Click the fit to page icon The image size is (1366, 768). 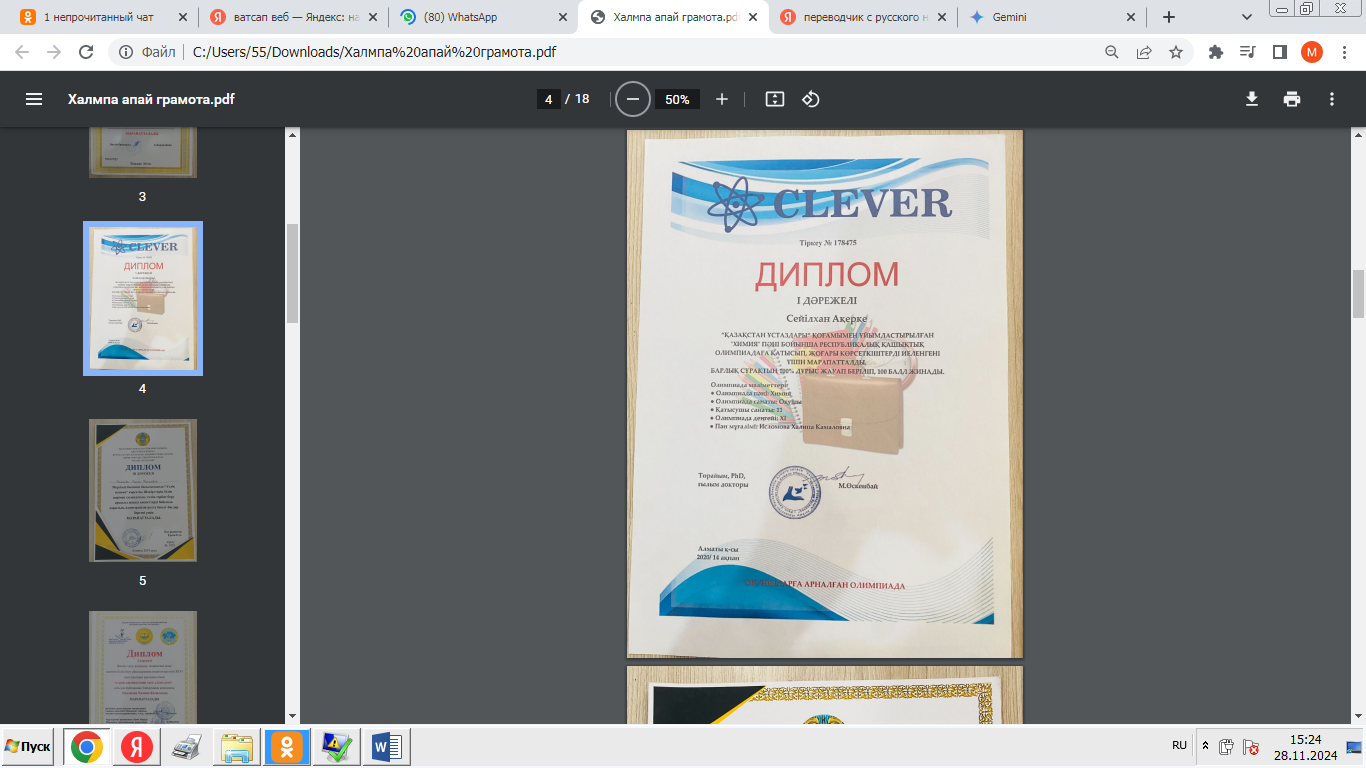775,99
